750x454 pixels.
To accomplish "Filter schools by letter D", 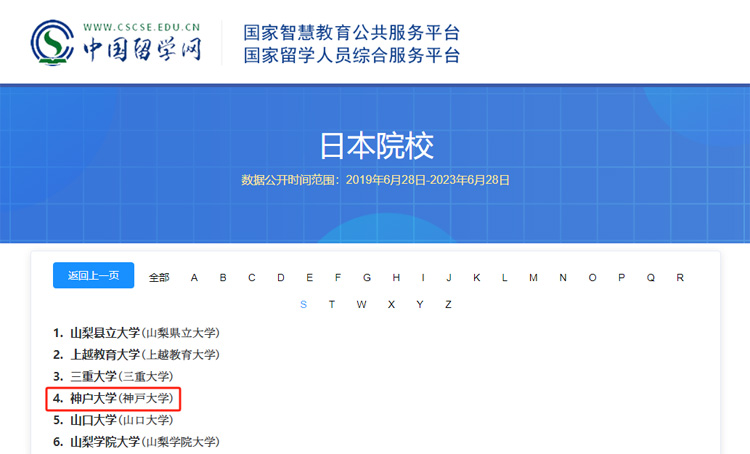I will pos(281,277).
